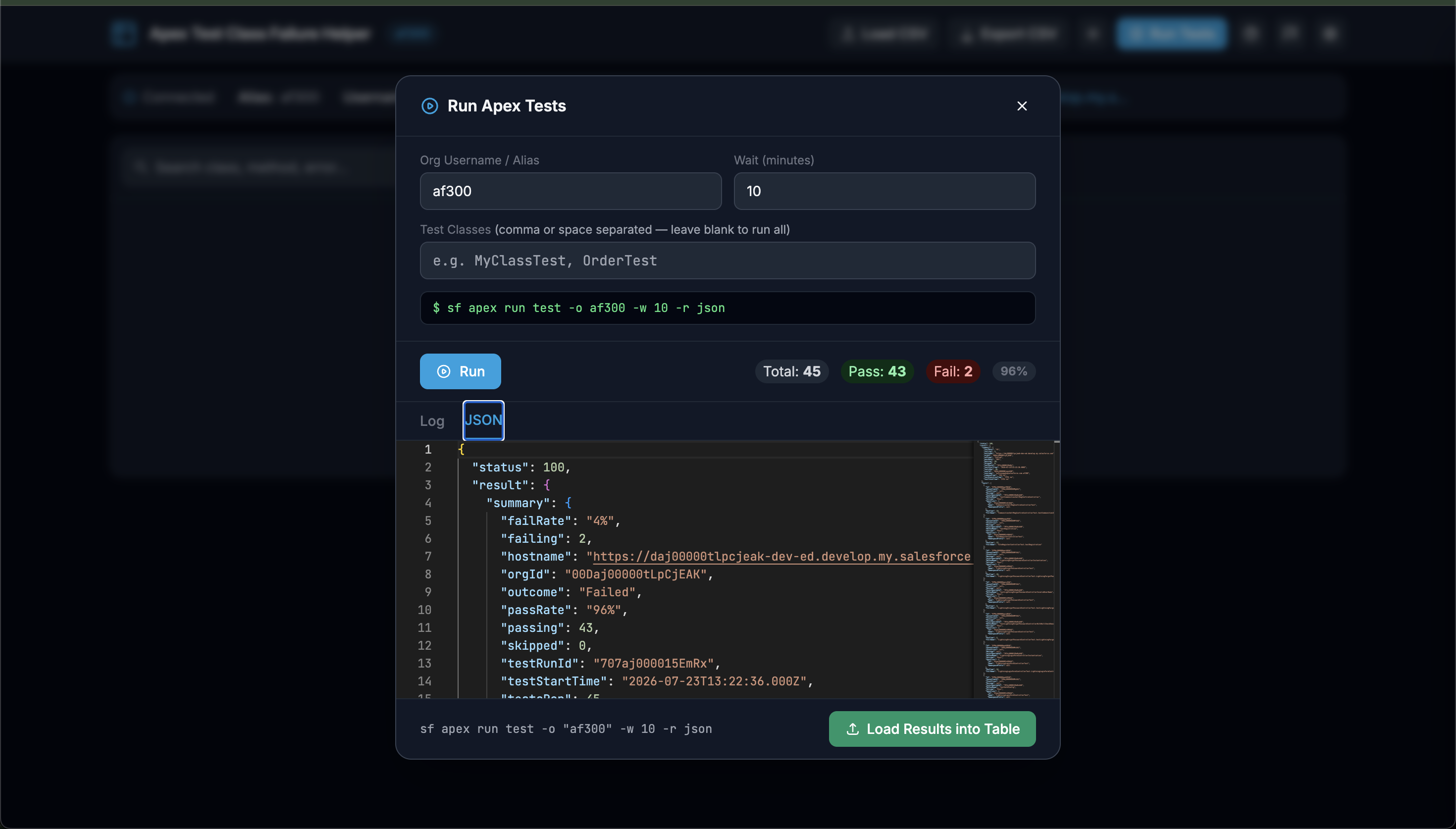Click the Run Apex Tests dialog title

tap(507, 106)
